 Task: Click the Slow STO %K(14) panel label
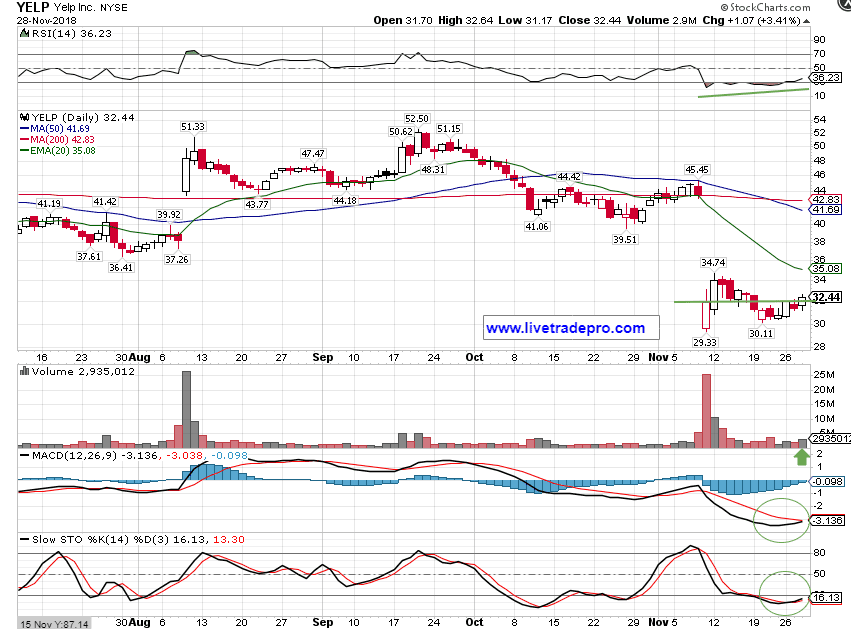(72, 540)
